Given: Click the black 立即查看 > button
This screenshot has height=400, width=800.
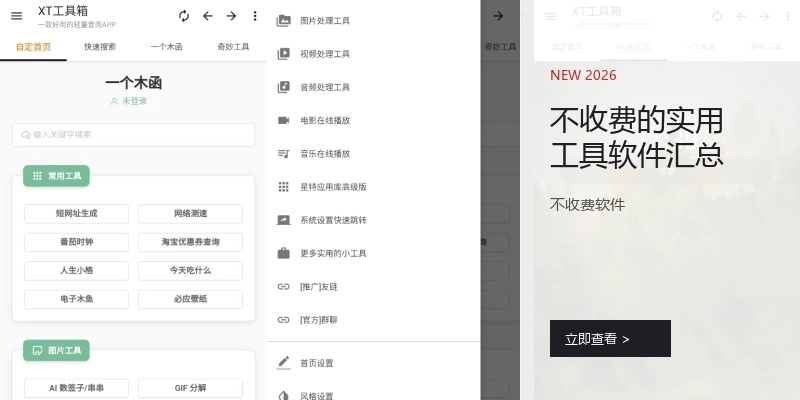Looking at the screenshot, I should tap(610, 339).
